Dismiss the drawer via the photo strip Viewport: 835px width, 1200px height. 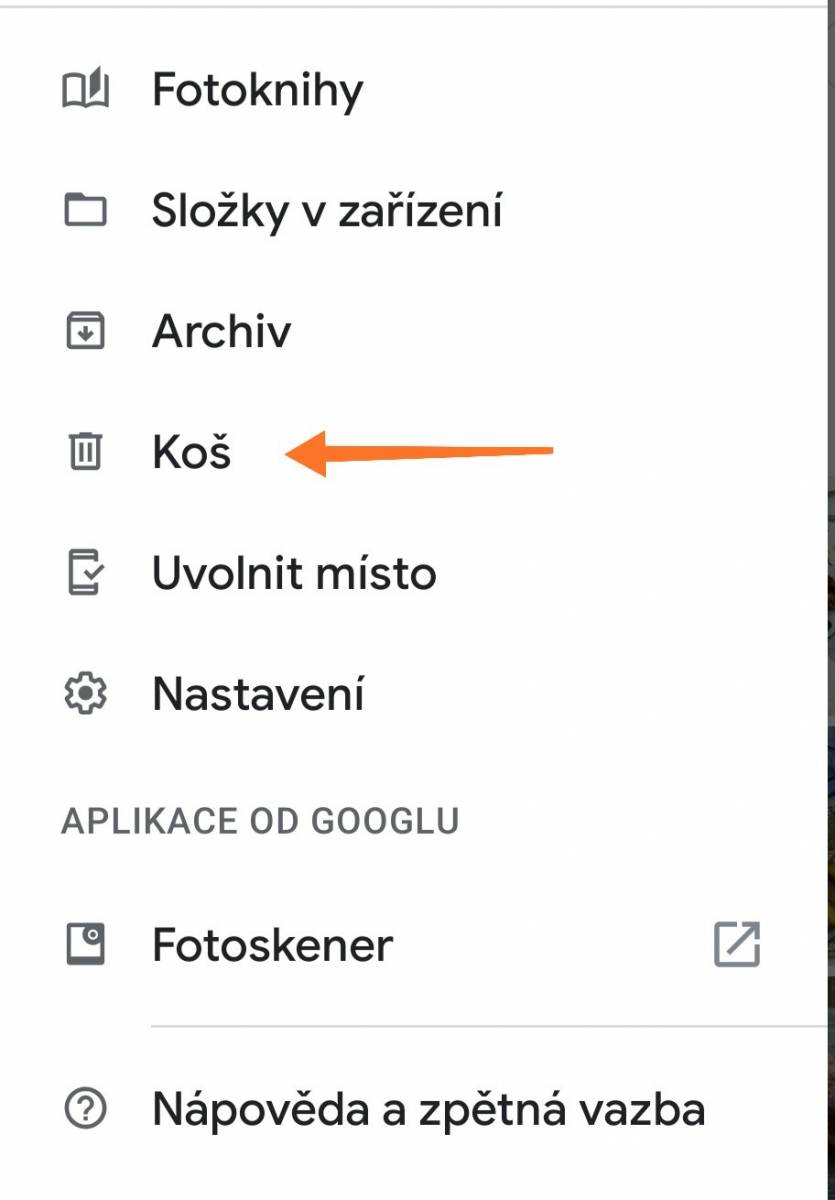click(x=828, y=600)
